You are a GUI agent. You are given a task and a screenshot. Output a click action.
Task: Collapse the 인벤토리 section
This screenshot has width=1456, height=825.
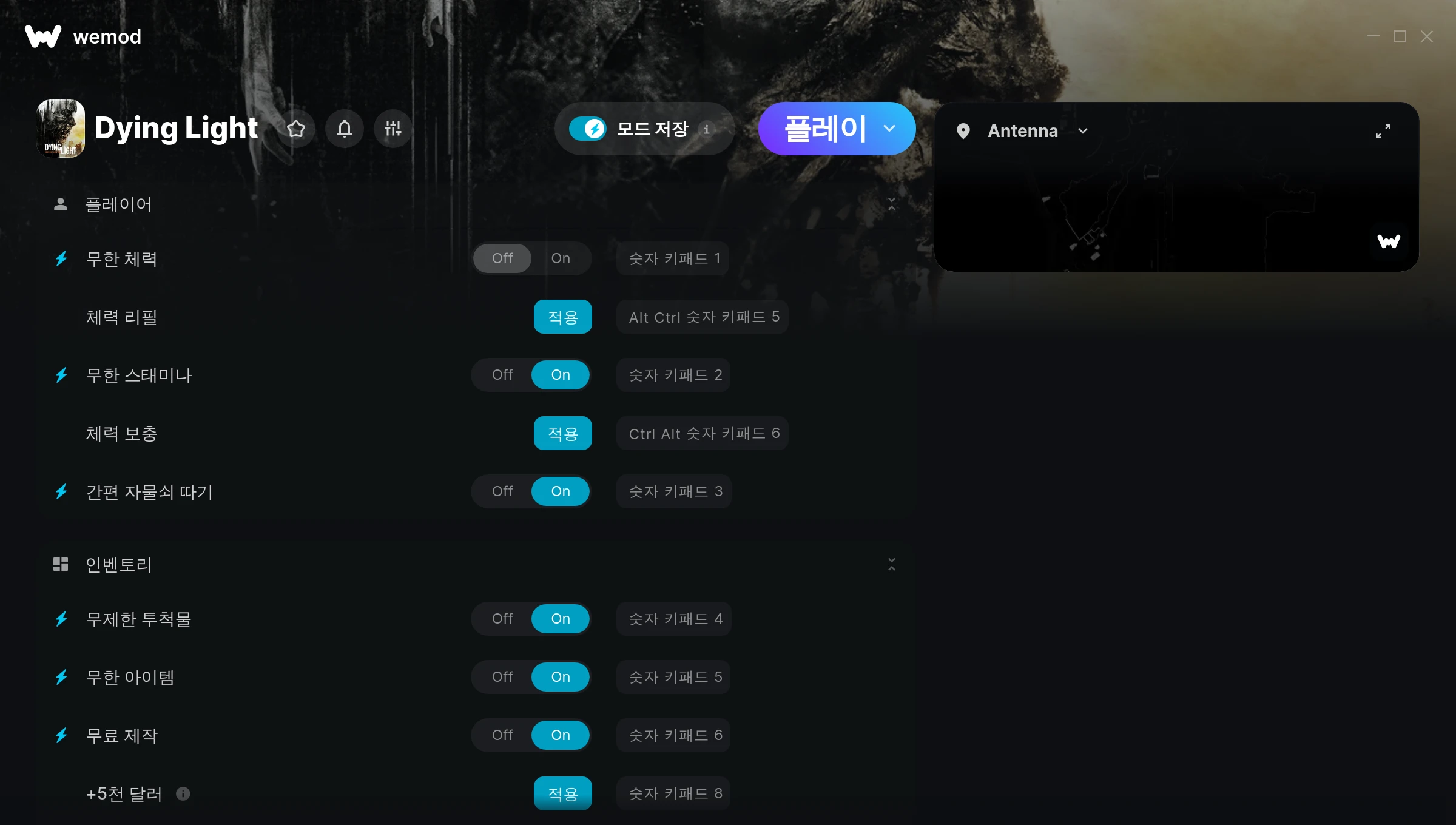pos(892,565)
